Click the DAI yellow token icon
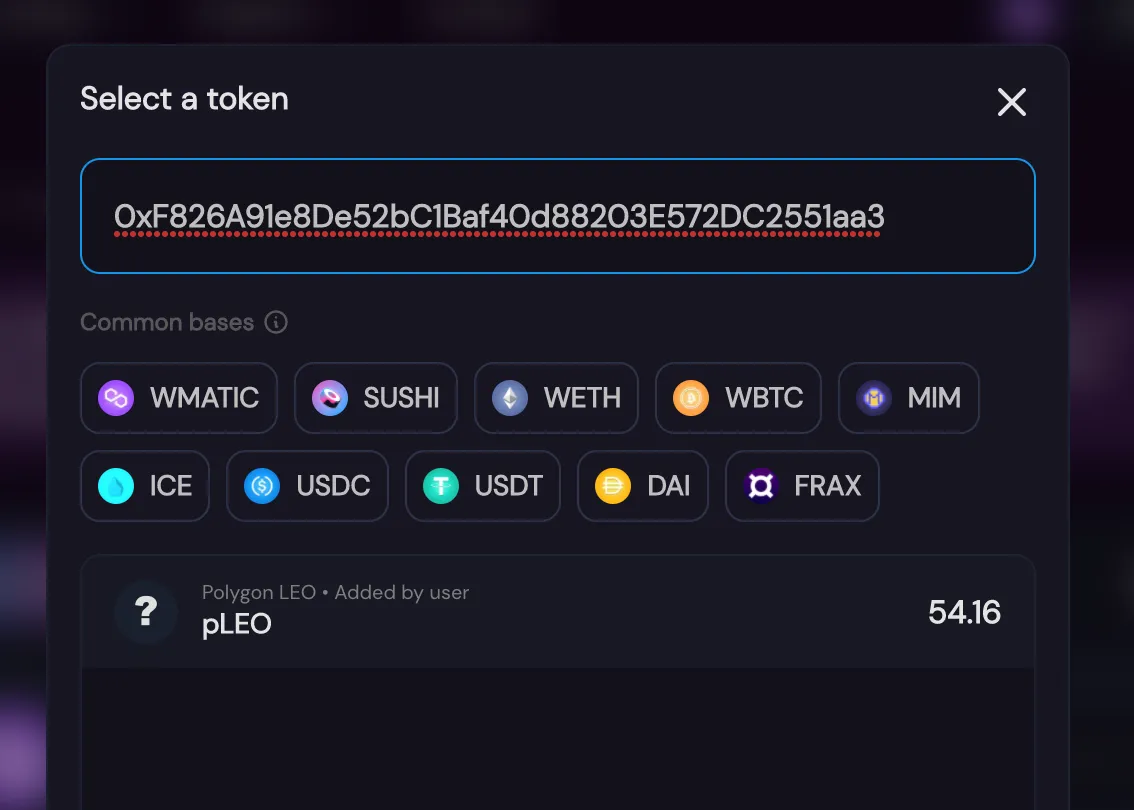Viewport: 1134px width, 810px height. [613, 485]
